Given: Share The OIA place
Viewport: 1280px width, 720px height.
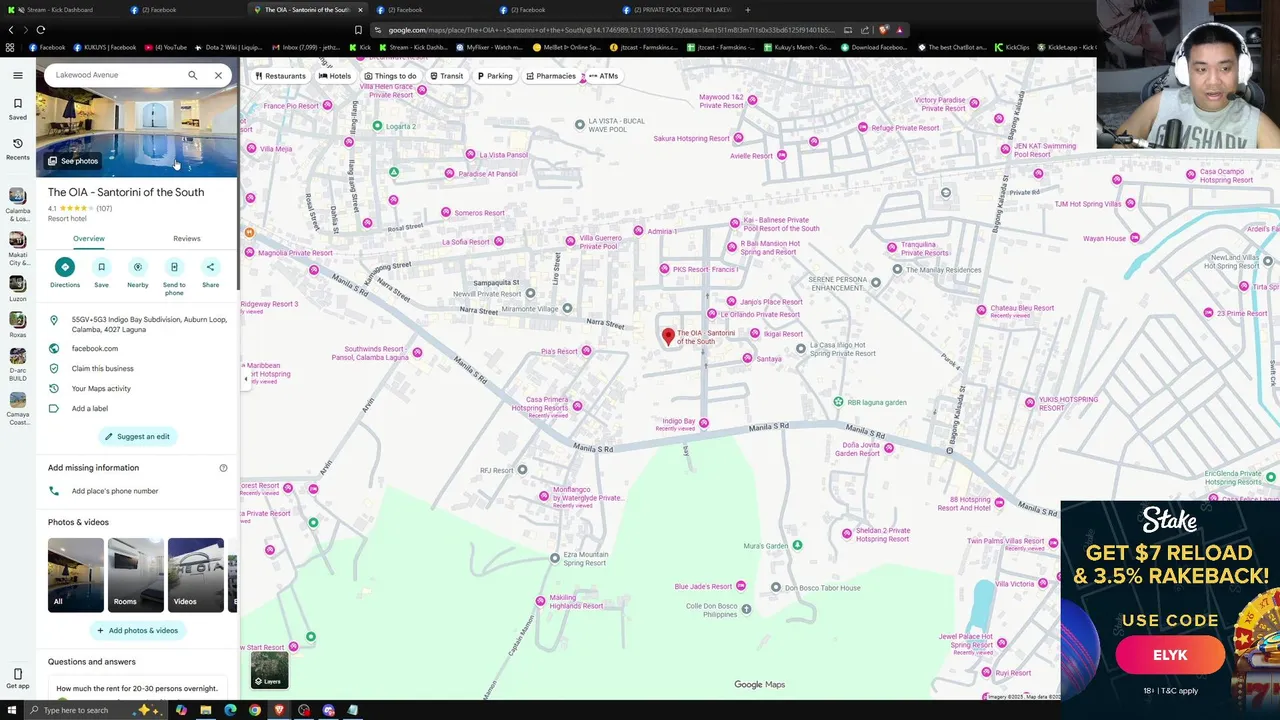Looking at the screenshot, I should 210,273.
